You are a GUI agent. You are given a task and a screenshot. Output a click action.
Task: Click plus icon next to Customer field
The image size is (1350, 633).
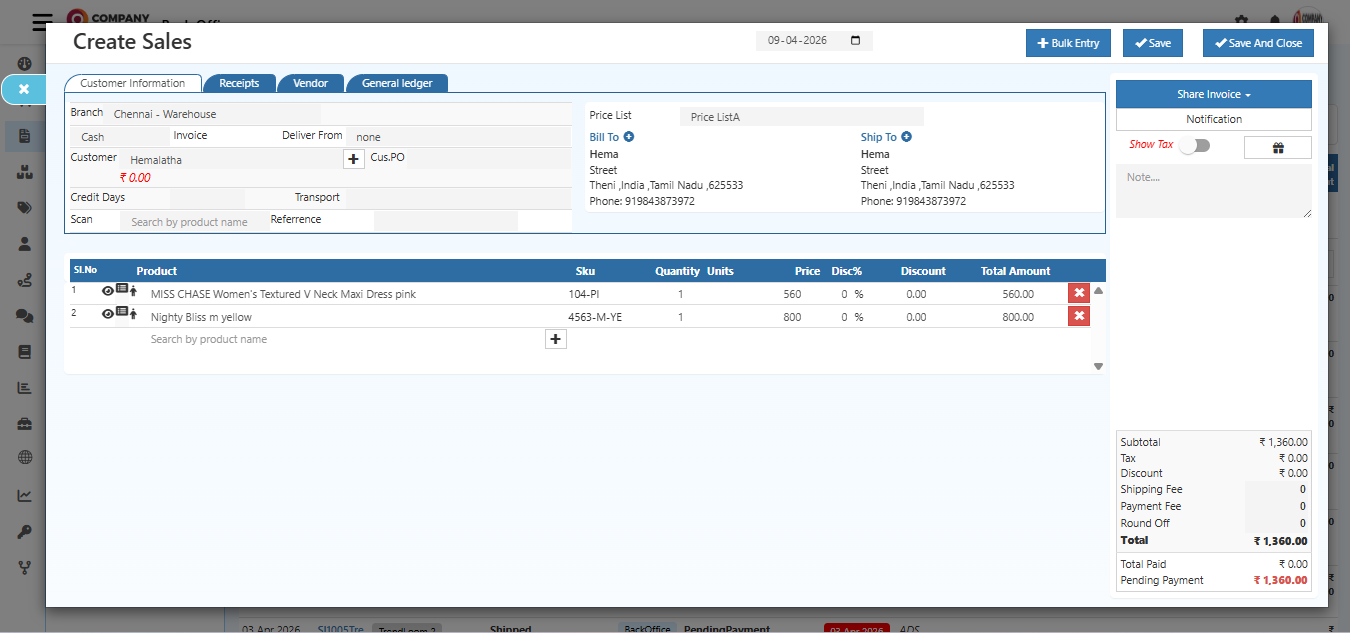click(x=354, y=158)
